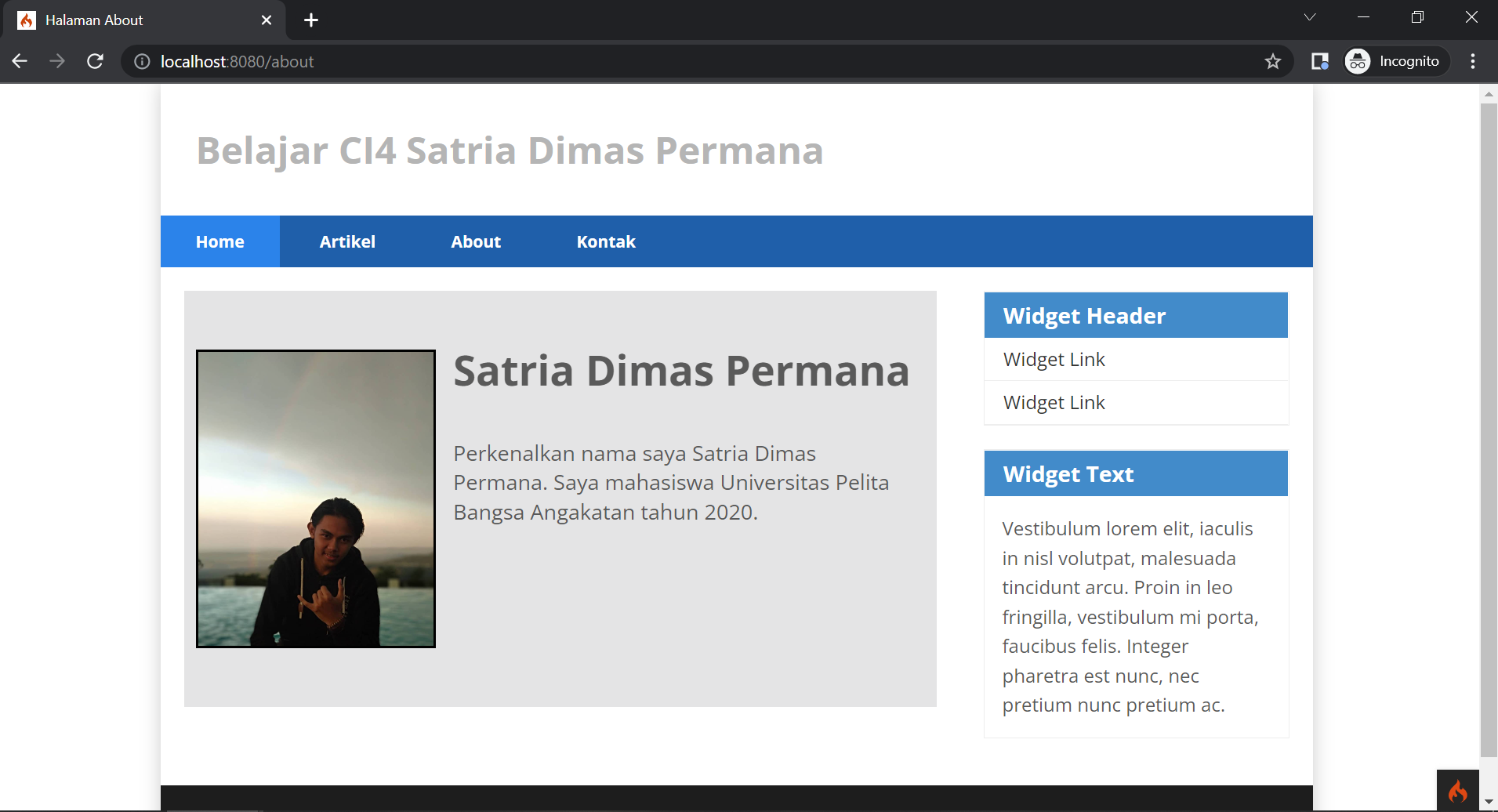Open Chrome three-dot menu
The image size is (1498, 812).
tap(1473, 61)
